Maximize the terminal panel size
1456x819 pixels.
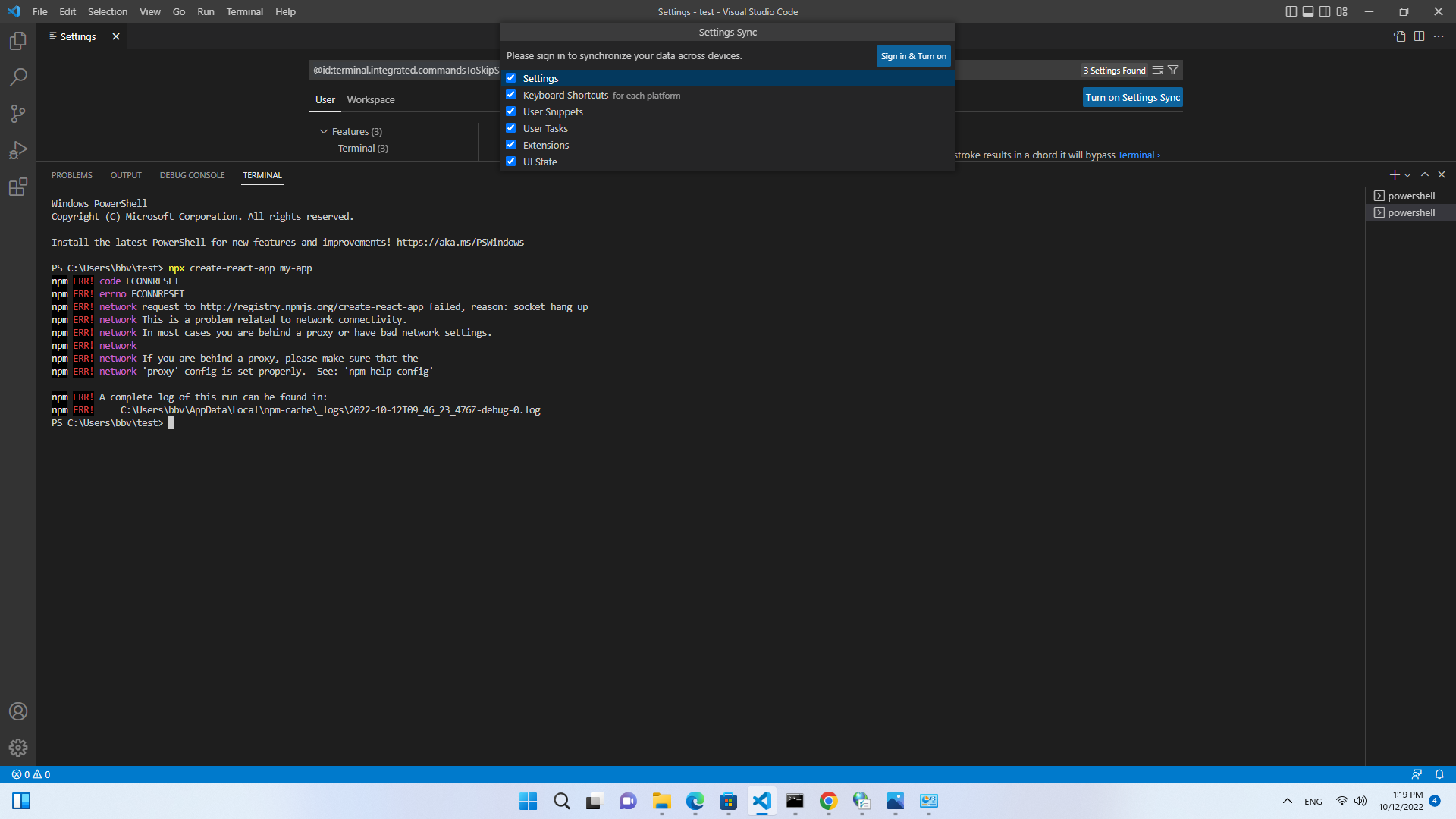pyautogui.click(x=1425, y=175)
